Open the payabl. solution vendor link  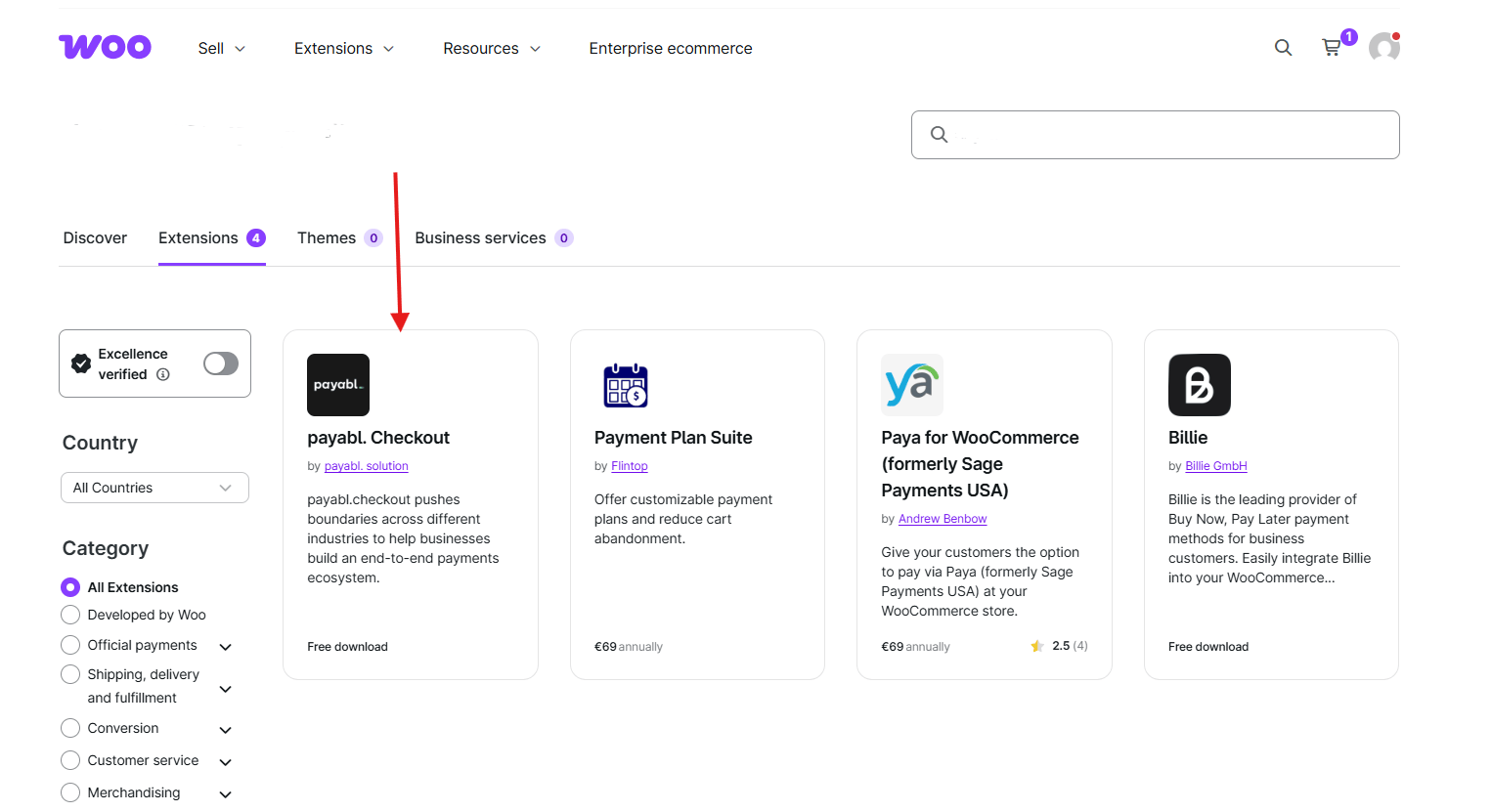pos(367,466)
